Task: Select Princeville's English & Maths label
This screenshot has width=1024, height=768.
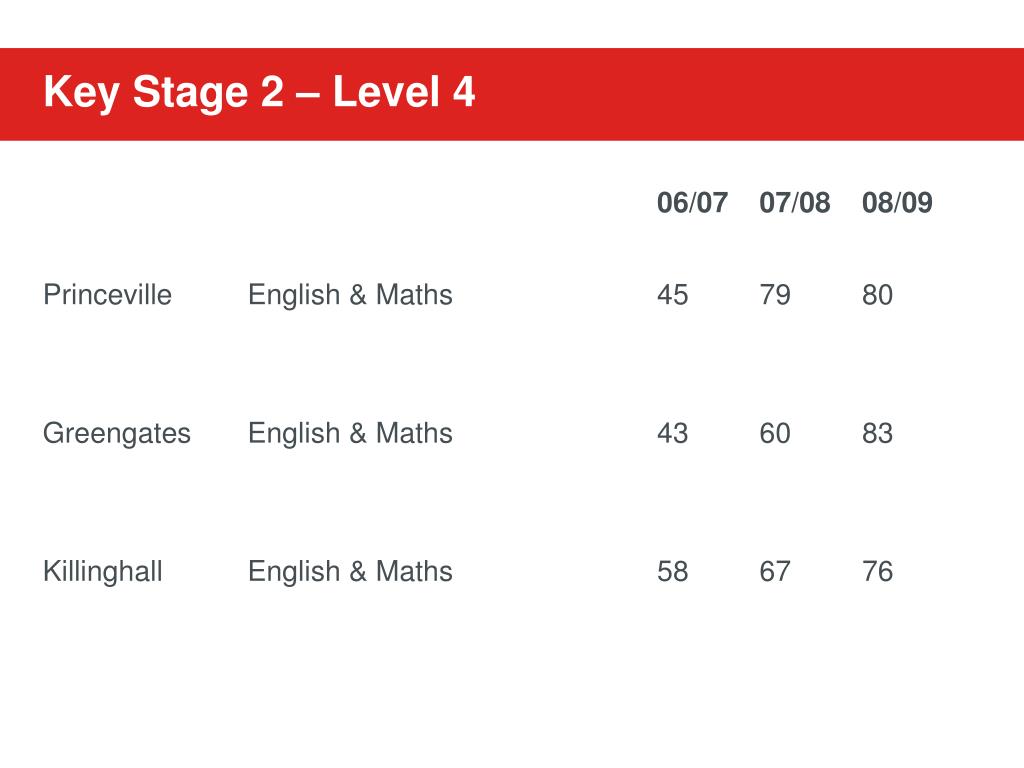Action: (x=350, y=295)
